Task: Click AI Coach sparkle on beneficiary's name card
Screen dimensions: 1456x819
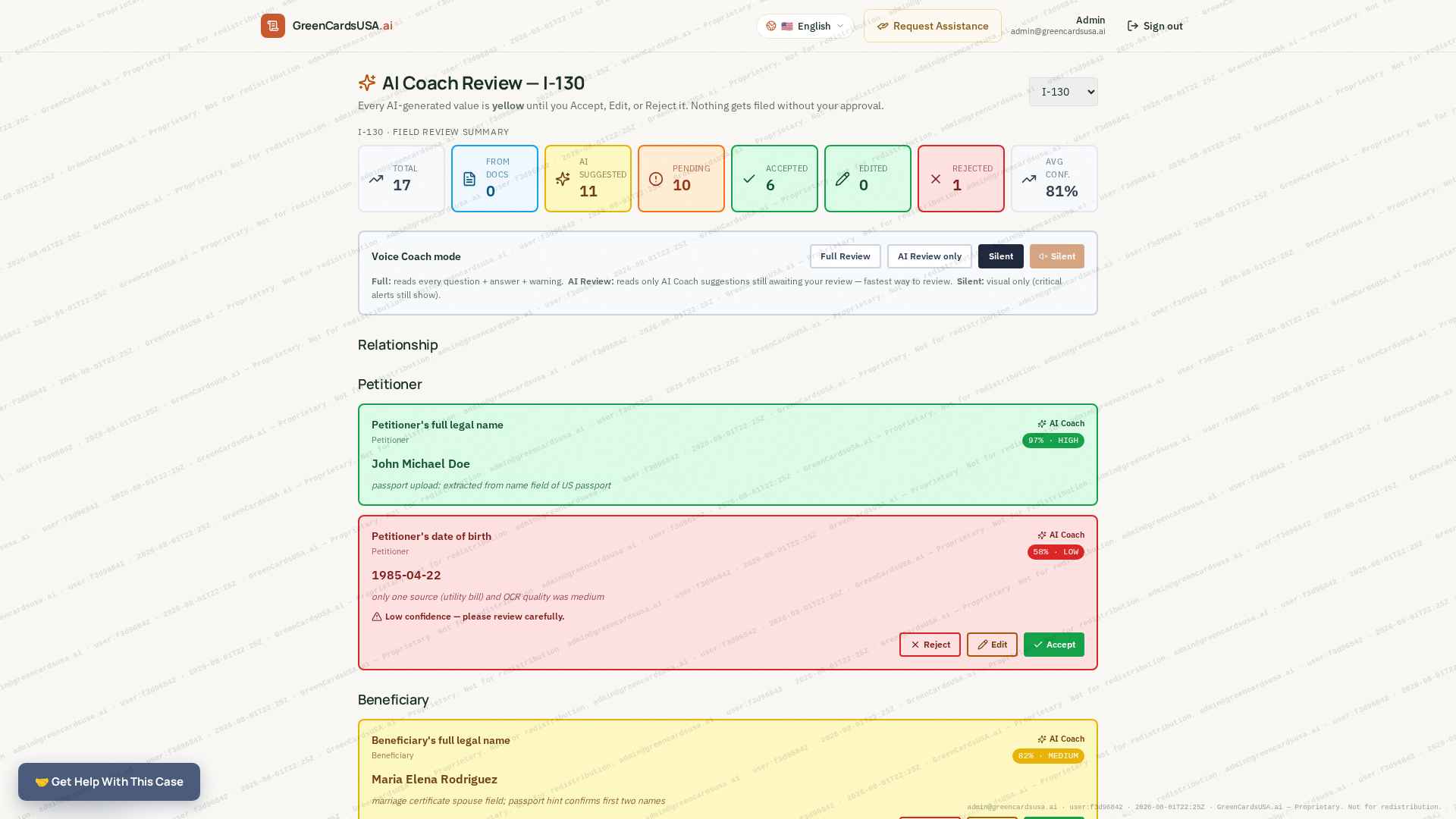Action: (x=1042, y=739)
